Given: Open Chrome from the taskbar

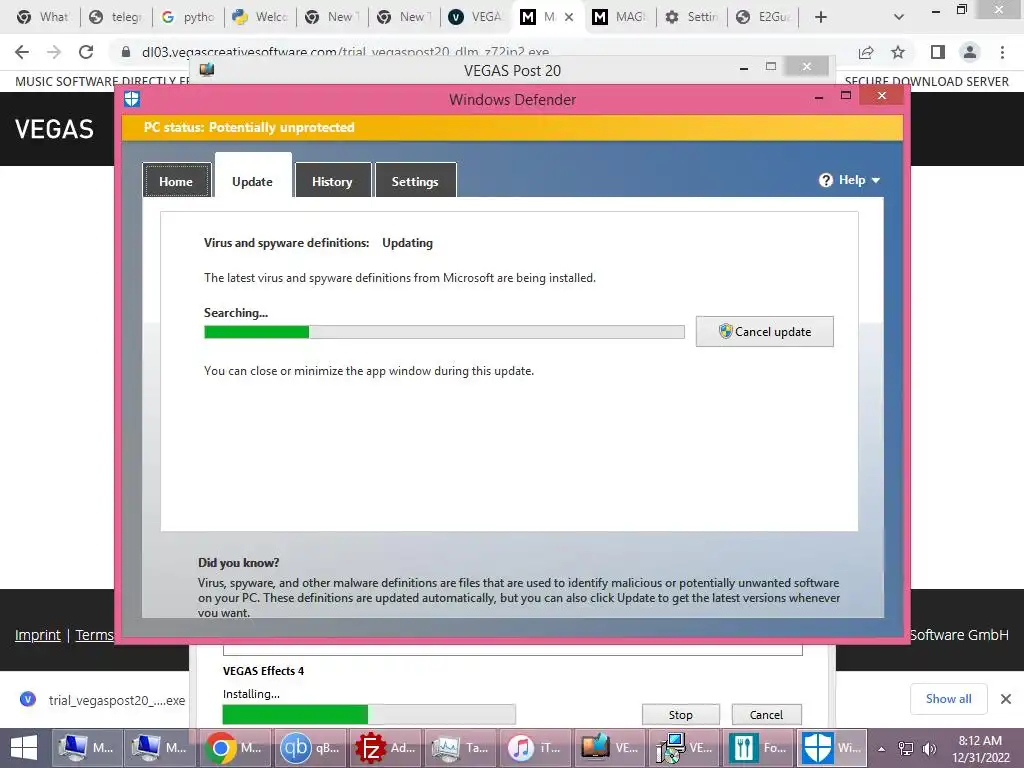Looking at the screenshot, I should (x=234, y=748).
